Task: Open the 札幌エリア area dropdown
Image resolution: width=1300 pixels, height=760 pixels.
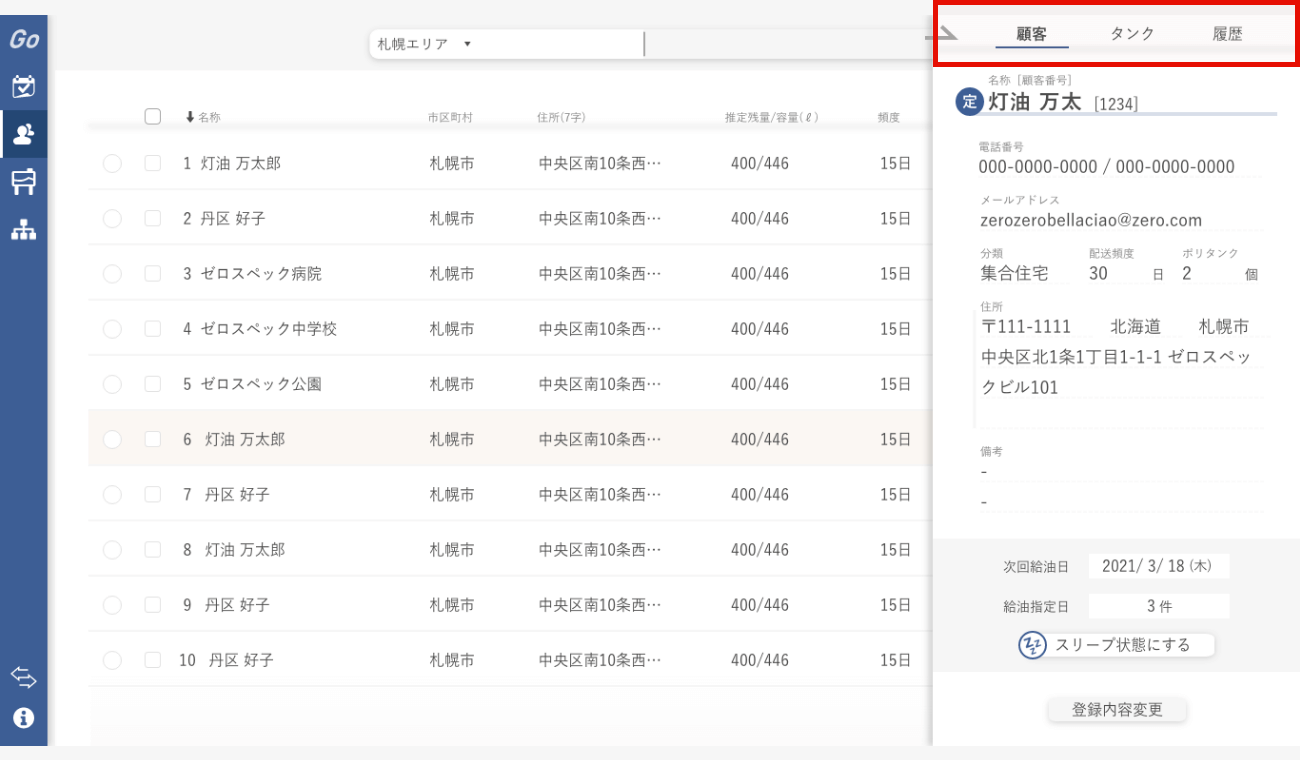Action: point(424,44)
